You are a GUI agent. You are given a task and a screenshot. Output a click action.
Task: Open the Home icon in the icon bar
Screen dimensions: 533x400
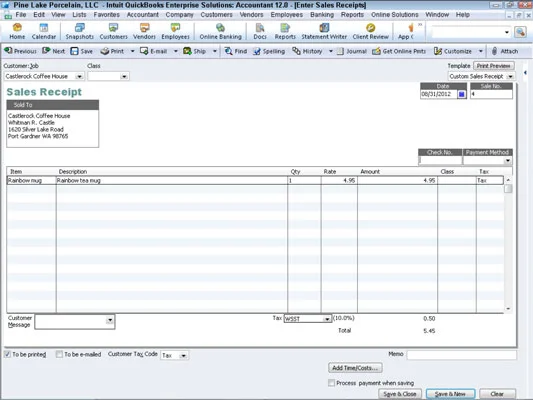click(17, 31)
